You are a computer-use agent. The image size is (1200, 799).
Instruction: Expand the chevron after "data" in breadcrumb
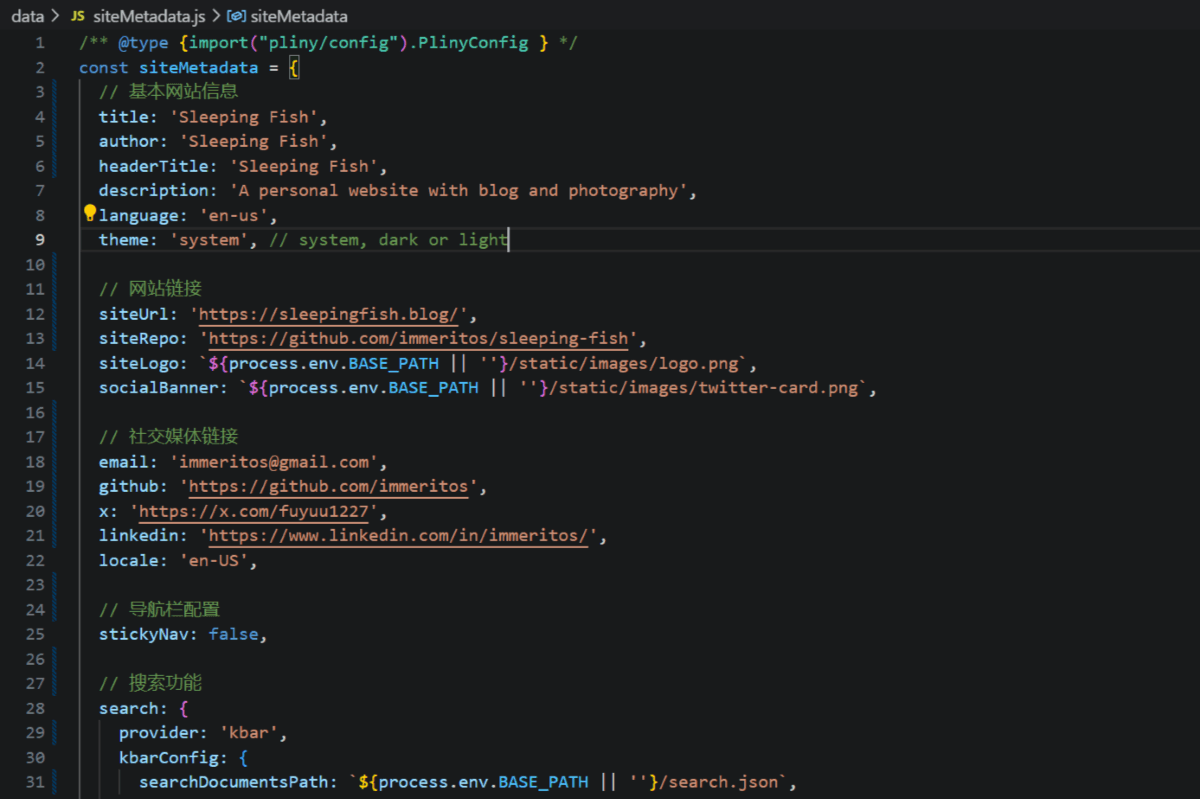[56, 16]
